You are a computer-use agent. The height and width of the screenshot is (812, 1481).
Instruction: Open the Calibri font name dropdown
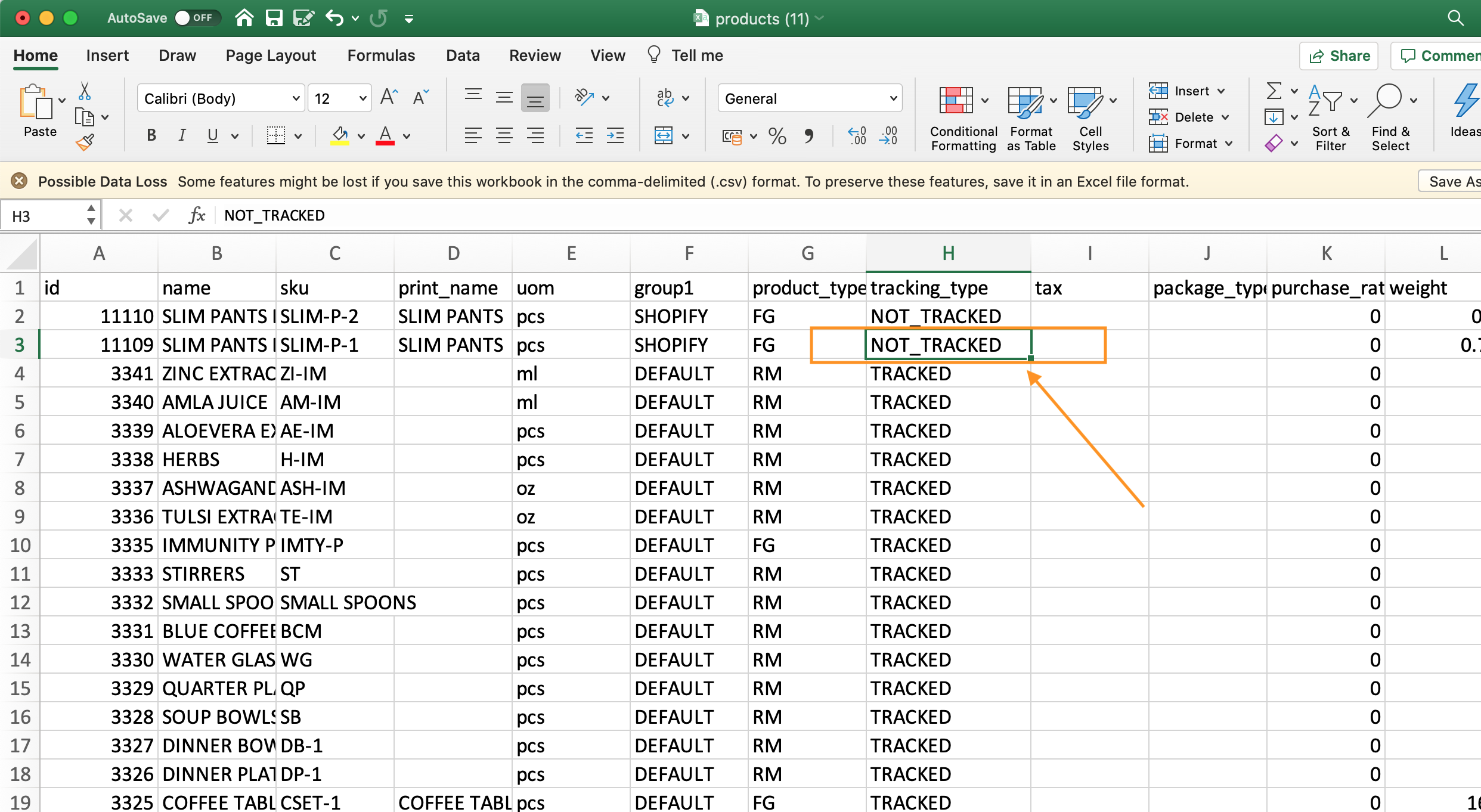[296, 98]
